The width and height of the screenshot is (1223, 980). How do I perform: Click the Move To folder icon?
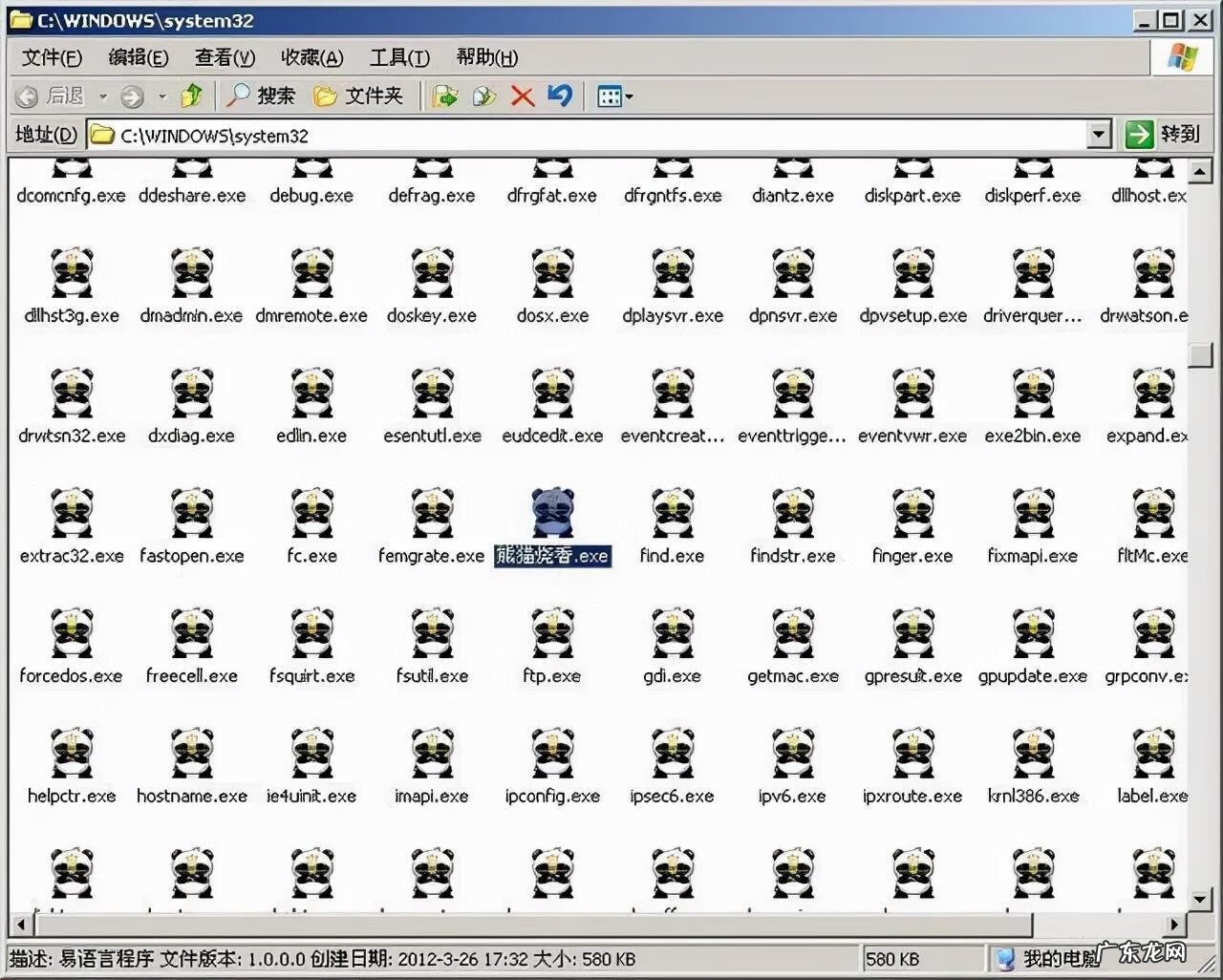click(445, 96)
